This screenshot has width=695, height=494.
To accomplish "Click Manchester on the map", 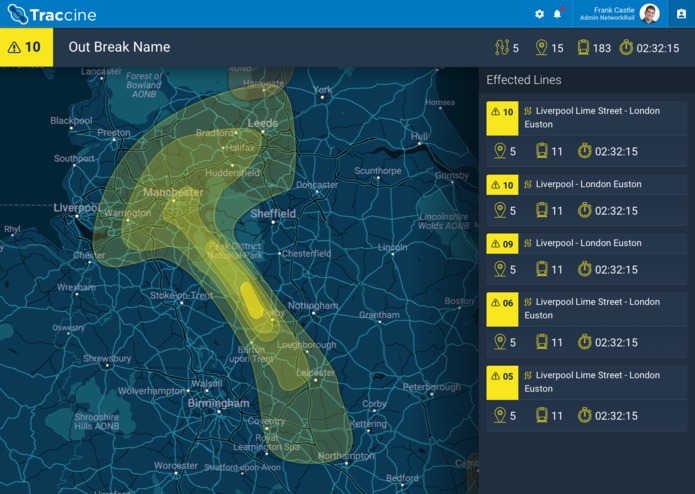I will point(173,192).
